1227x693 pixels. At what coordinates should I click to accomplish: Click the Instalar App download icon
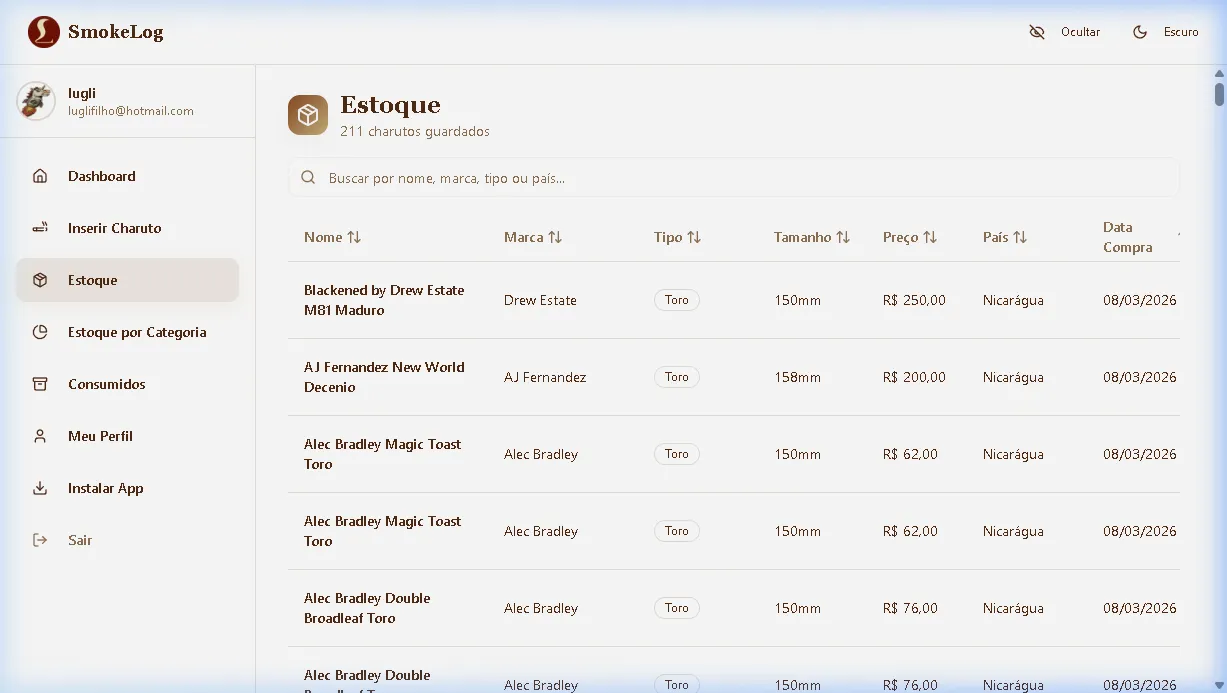(40, 488)
